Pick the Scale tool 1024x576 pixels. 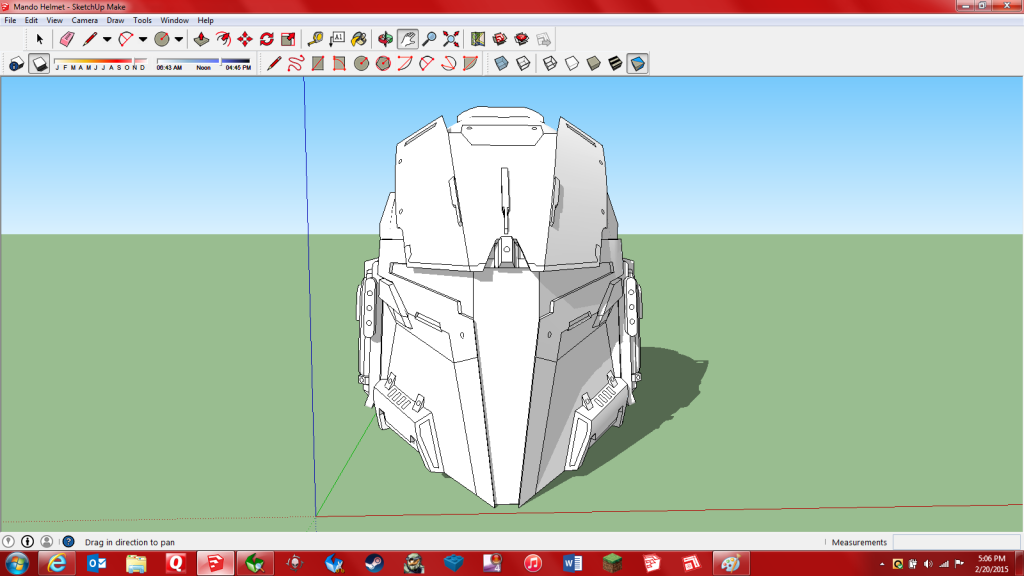[x=288, y=39]
